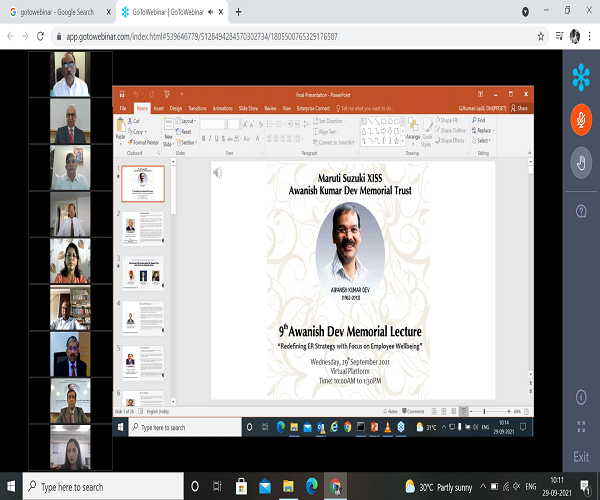Open Design ribbon tab in PowerPoint
Viewport: 600px width, 500px height.
click(x=176, y=109)
